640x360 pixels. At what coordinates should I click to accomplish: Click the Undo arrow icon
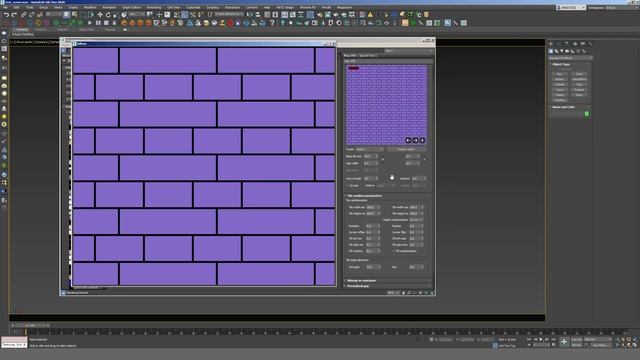point(7,15)
